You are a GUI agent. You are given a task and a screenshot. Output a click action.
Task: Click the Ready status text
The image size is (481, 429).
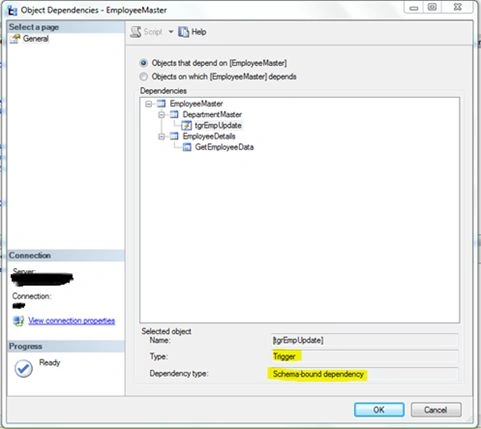(50, 363)
